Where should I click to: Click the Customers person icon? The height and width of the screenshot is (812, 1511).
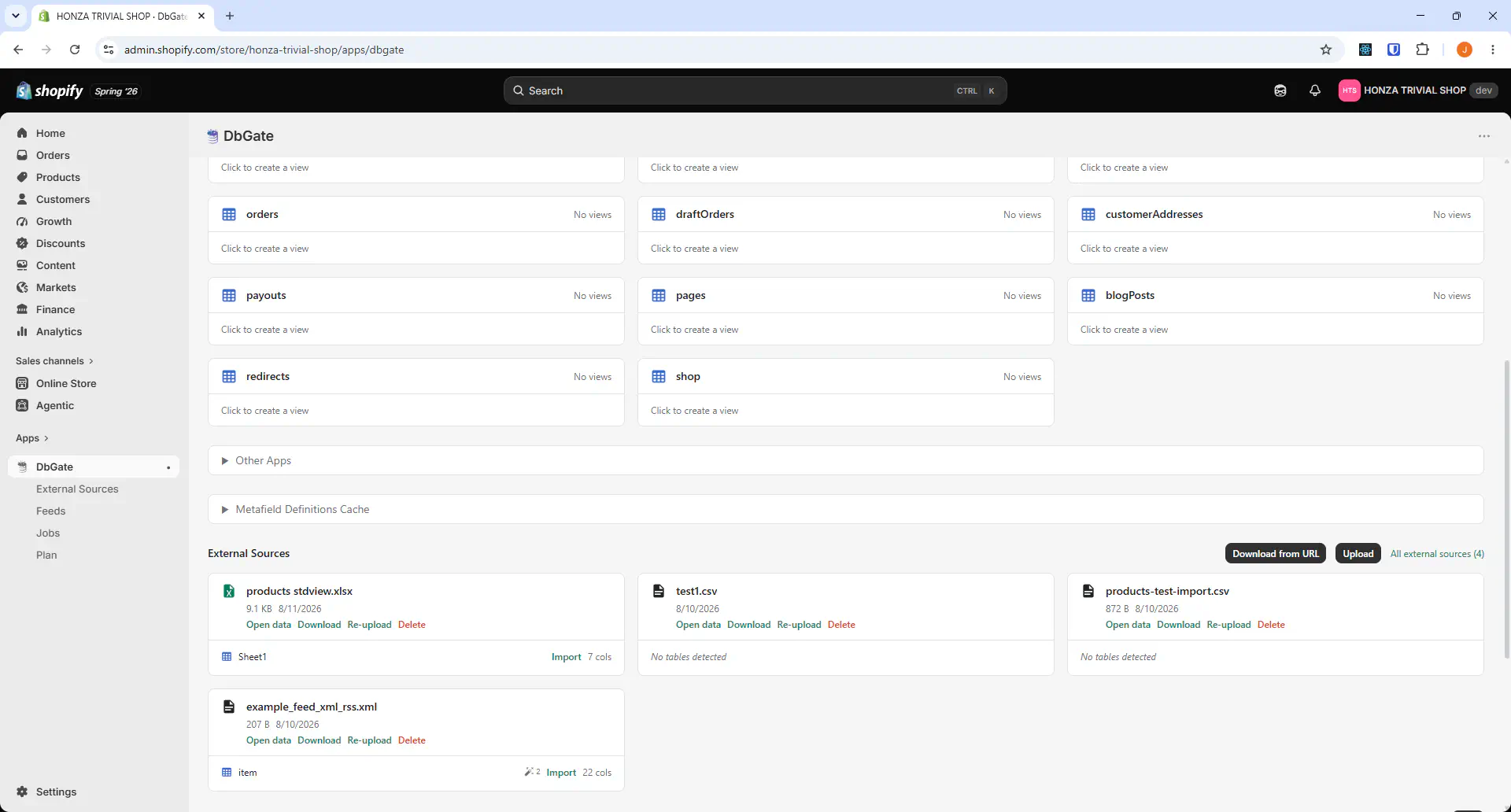[22, 199]
